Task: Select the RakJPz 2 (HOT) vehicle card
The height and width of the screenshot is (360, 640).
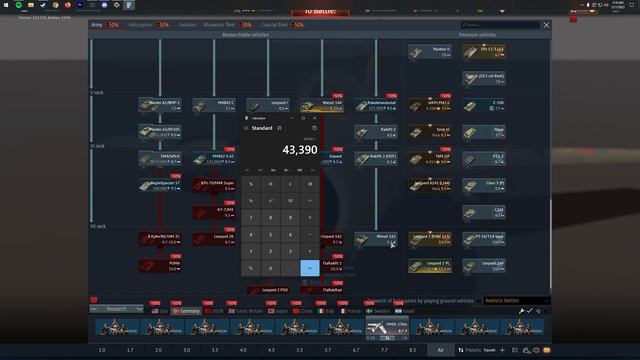Action: (x=376, y=159)
